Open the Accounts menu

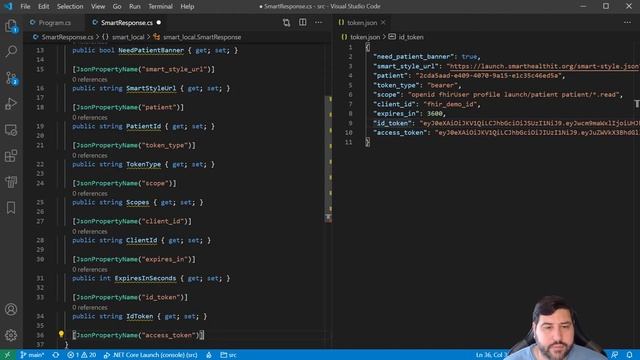point(11,309)
